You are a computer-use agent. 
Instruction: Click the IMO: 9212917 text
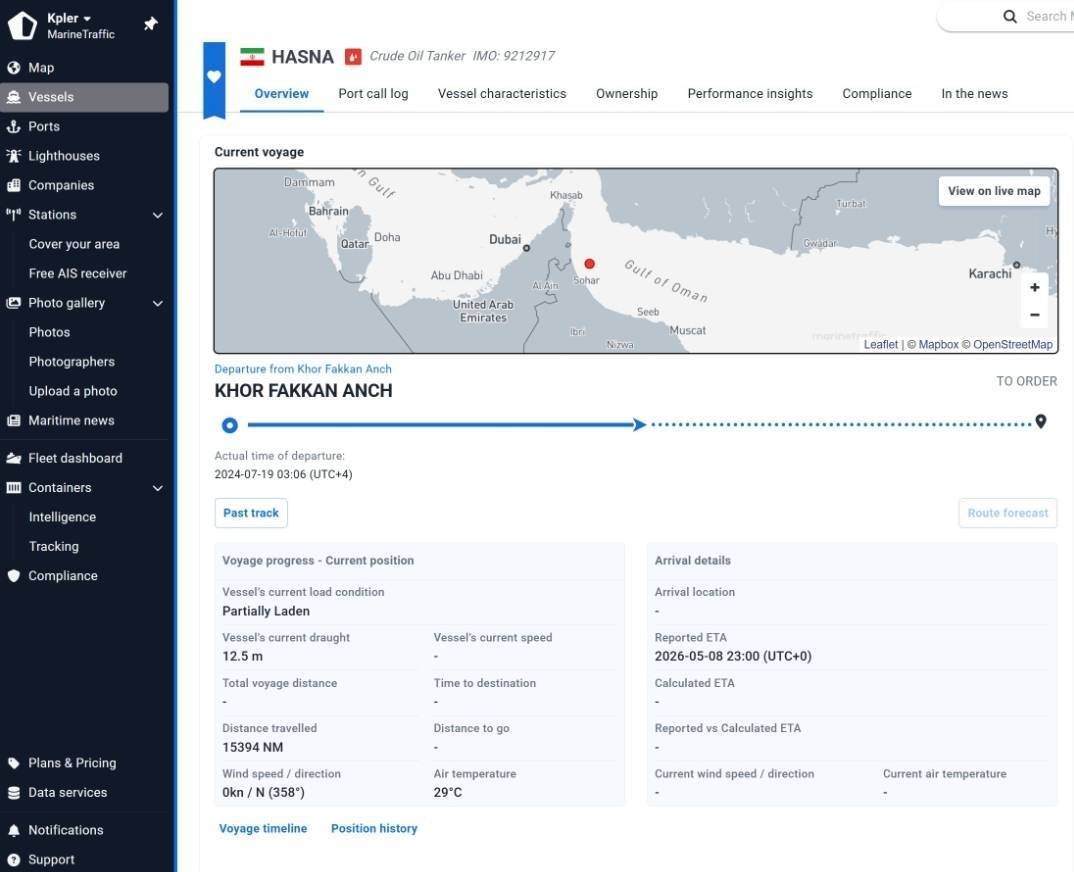[x=514, y=56]
